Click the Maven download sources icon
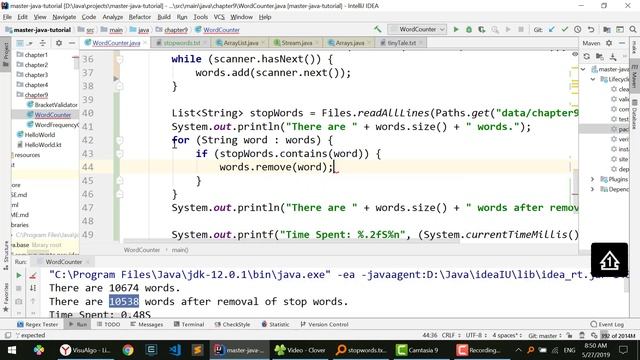Image resolution: width=640 pixels, height=360 pixels. [613, 56]
